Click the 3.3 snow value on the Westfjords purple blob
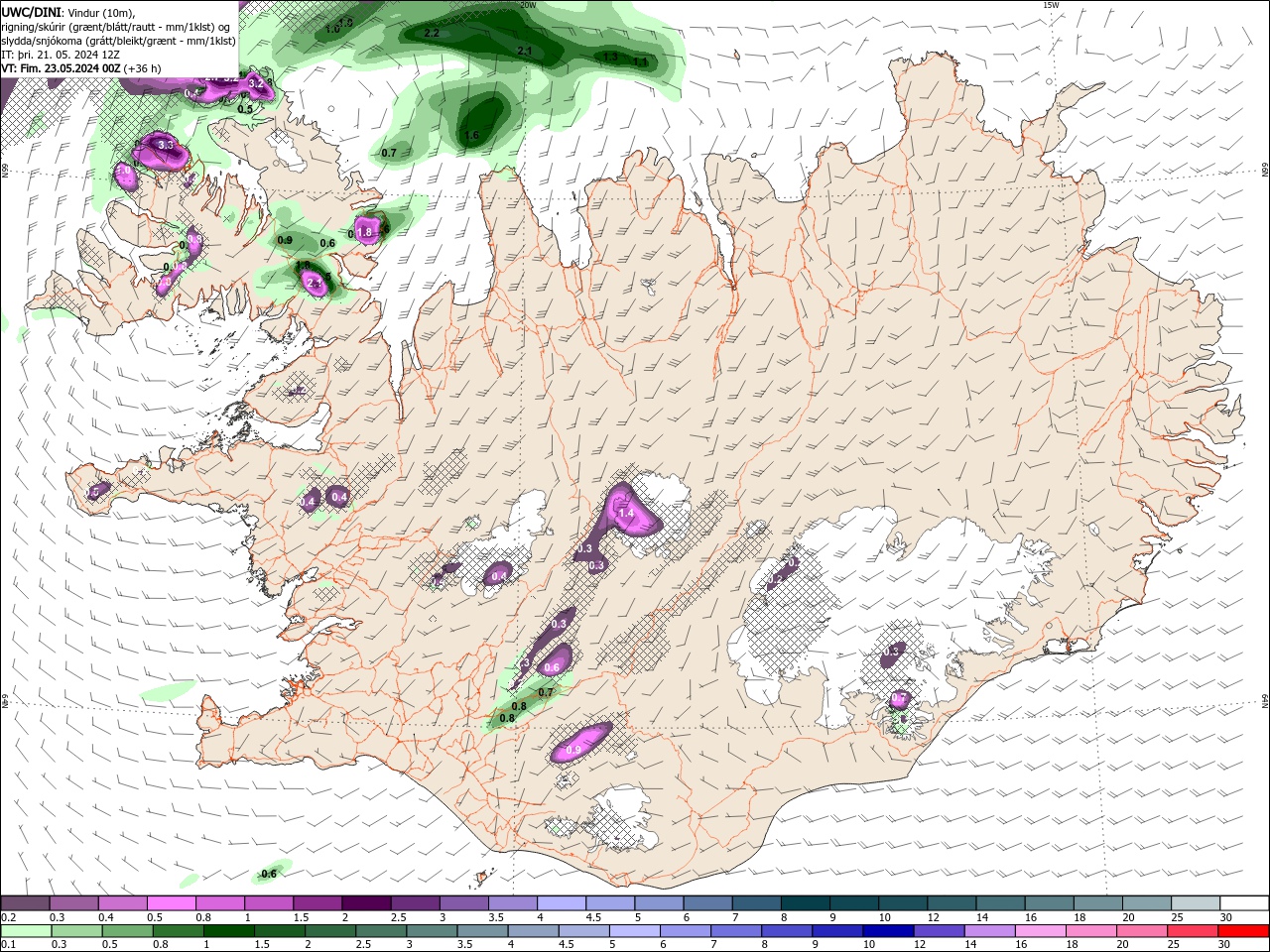This screenshot has width=1270, height=952. [166, 146]
